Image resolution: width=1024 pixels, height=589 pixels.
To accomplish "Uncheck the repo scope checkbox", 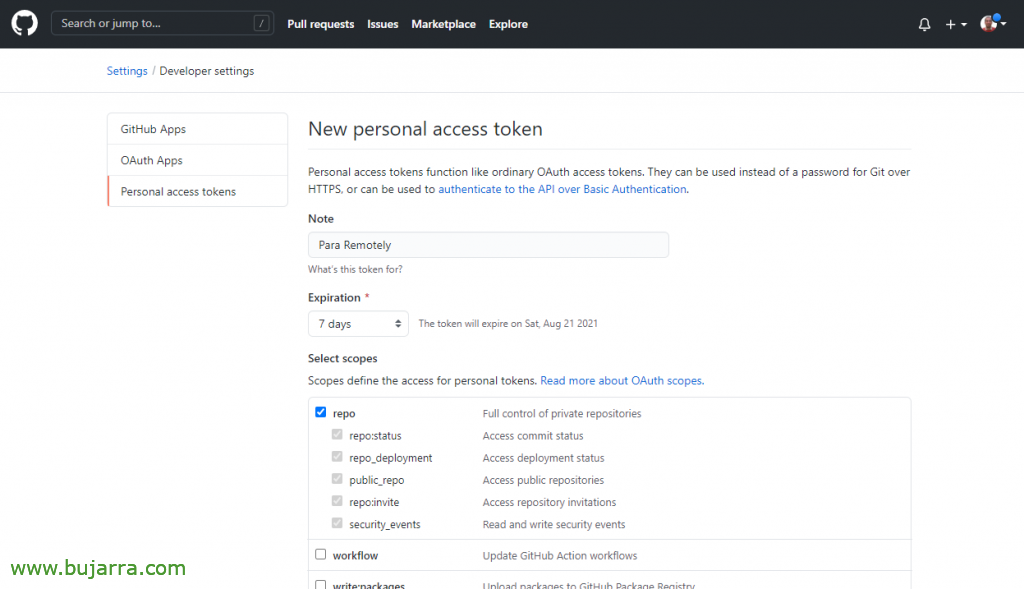I will (320, 411).
